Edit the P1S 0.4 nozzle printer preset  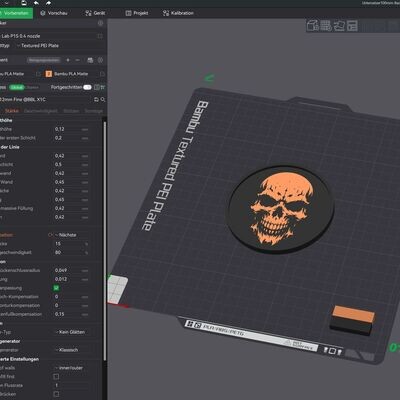click(x=100, y=36)
